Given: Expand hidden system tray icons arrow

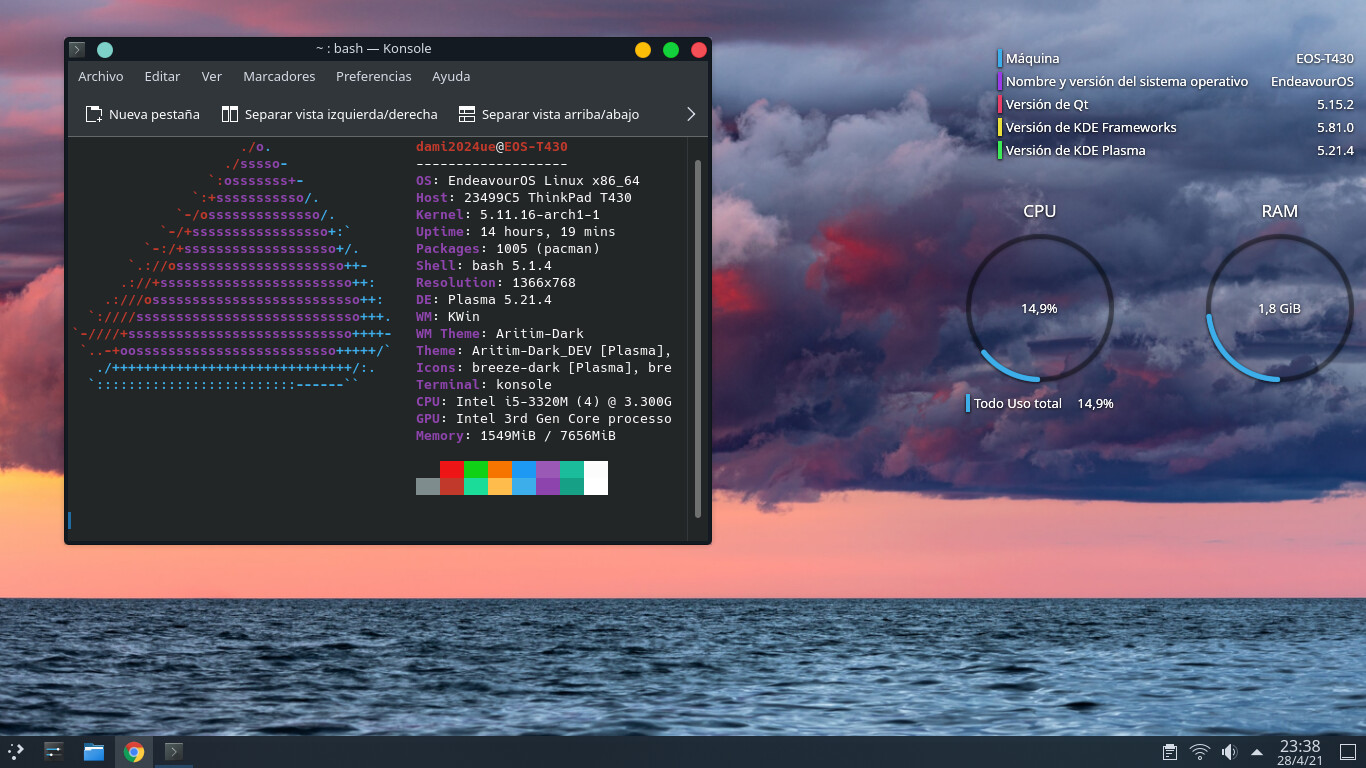Looking at the screenshot, I should click(x=1257, y=752).
